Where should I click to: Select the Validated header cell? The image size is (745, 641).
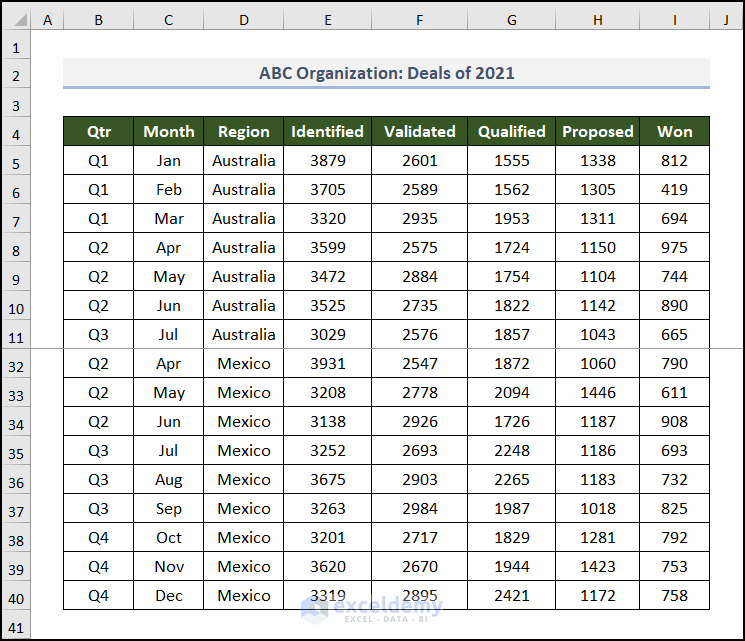(419, 131)
